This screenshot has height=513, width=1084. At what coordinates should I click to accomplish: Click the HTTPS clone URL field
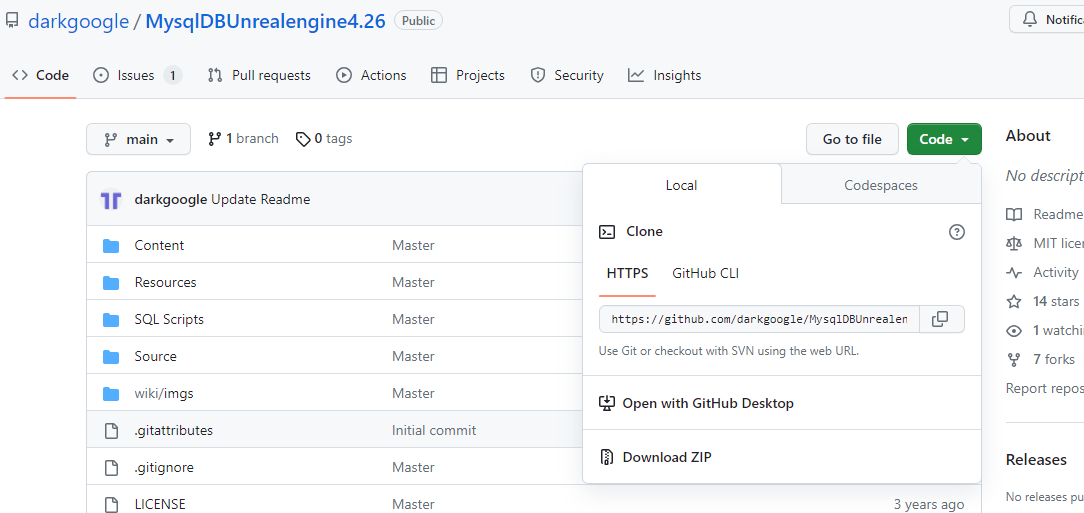tap(759, 319)
